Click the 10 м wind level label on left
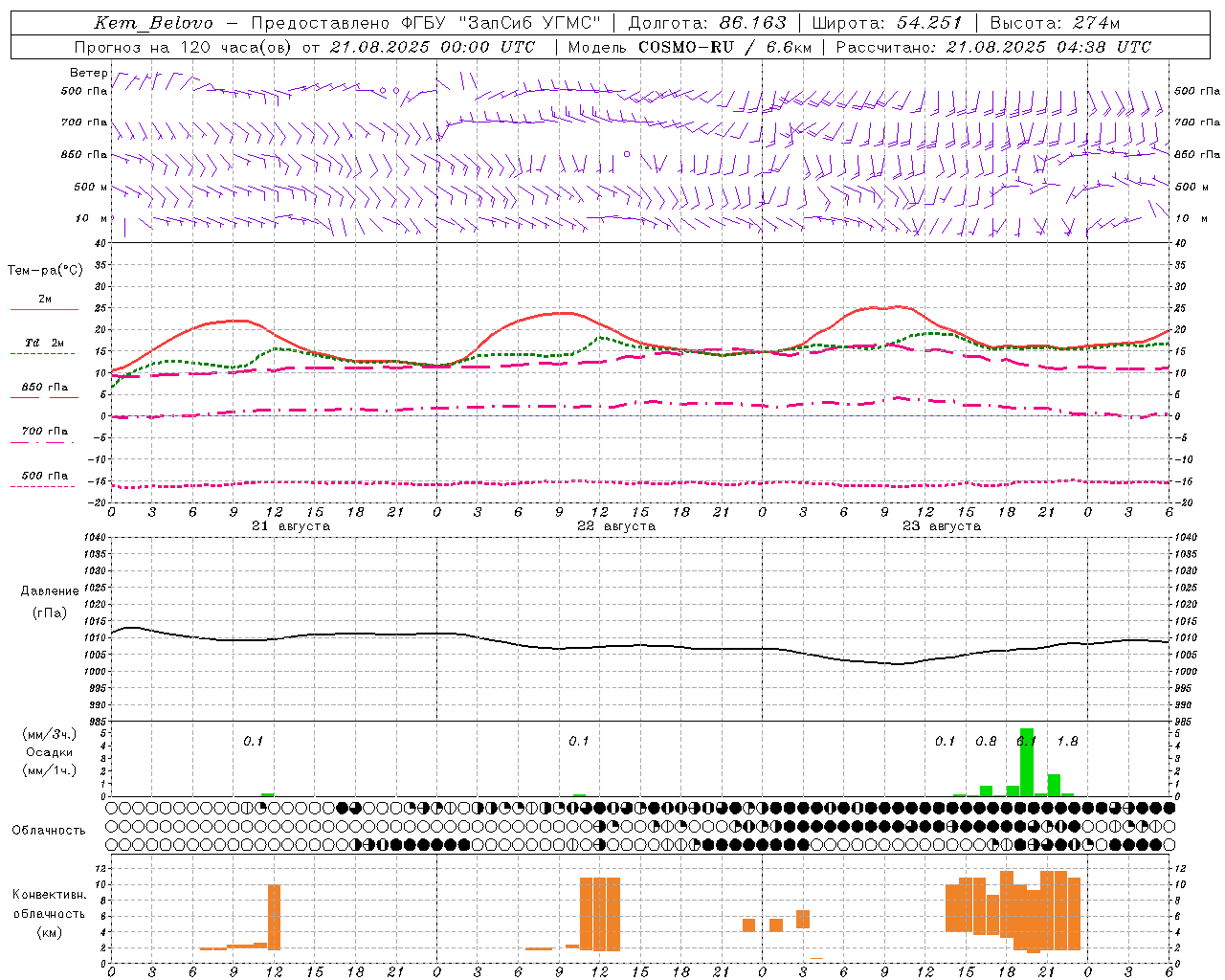 [x=91, y=219]
